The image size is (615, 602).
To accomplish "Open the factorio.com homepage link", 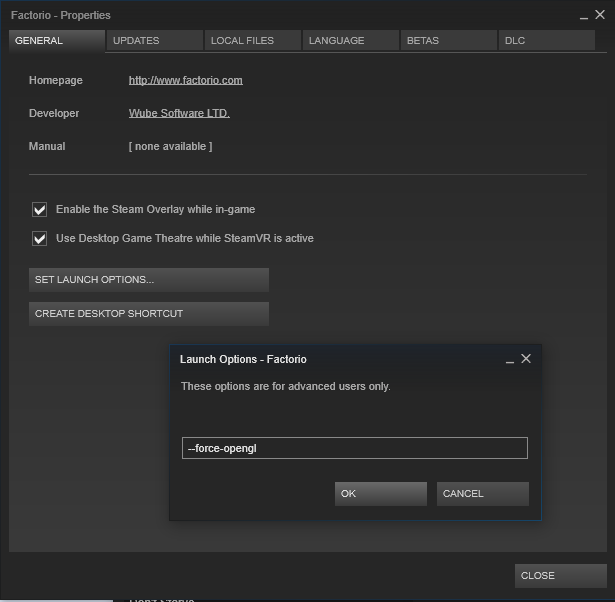I will click(186, 80).
